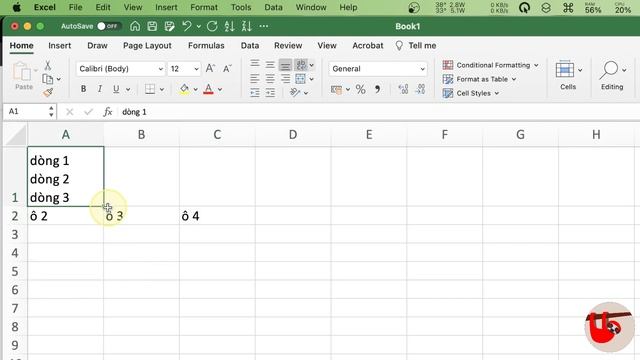Select column D header

[293, 135]
